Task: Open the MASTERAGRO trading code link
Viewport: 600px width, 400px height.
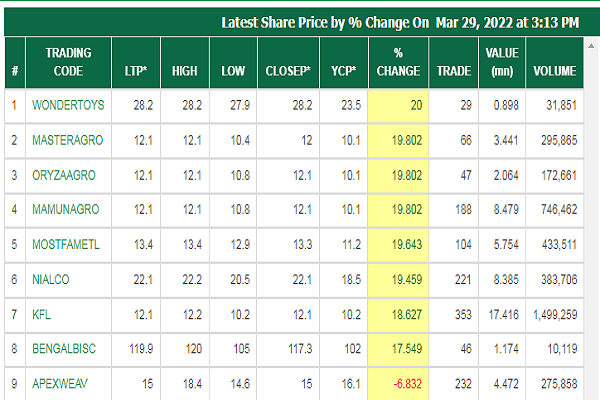Action: pos(68,140)
